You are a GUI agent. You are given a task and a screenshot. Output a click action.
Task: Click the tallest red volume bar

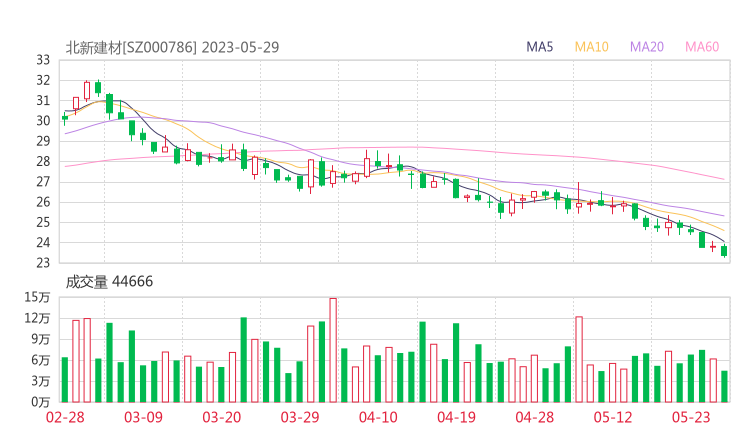click(x=333, y=350)
